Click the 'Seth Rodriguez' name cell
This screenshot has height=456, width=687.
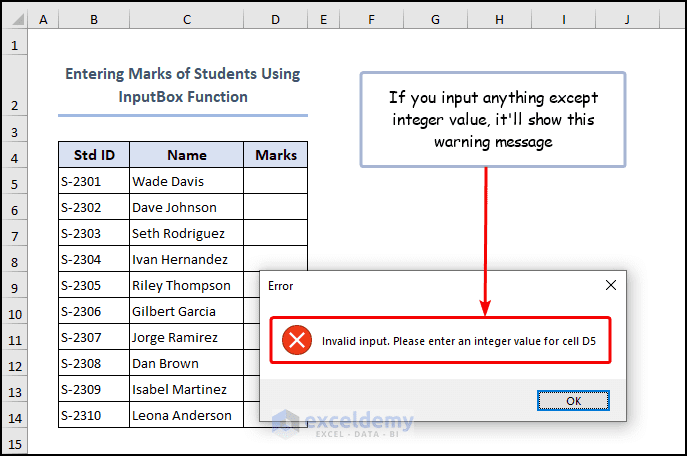[x=187, y=233]
